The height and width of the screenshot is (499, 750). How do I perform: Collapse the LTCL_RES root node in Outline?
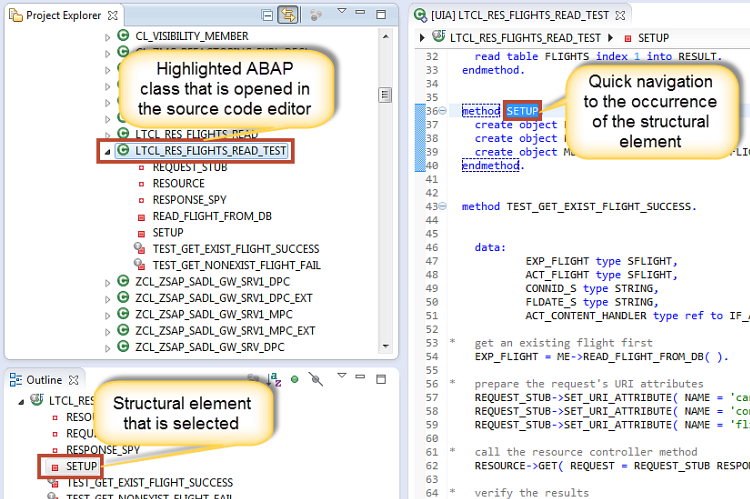(x=21, y=401)
